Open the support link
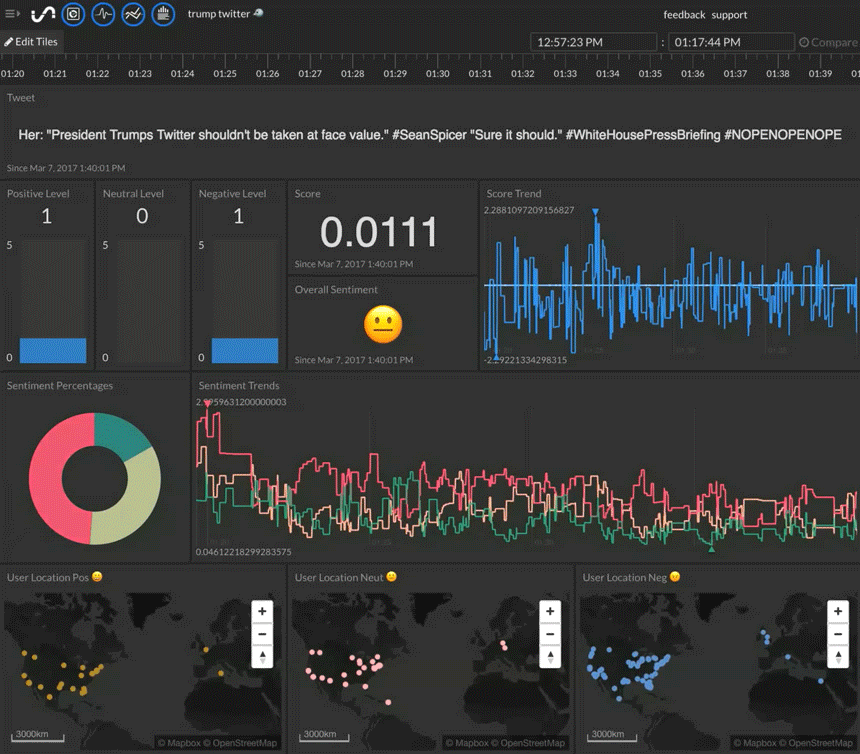Screen dimensions: 860x754 point(729,15)
